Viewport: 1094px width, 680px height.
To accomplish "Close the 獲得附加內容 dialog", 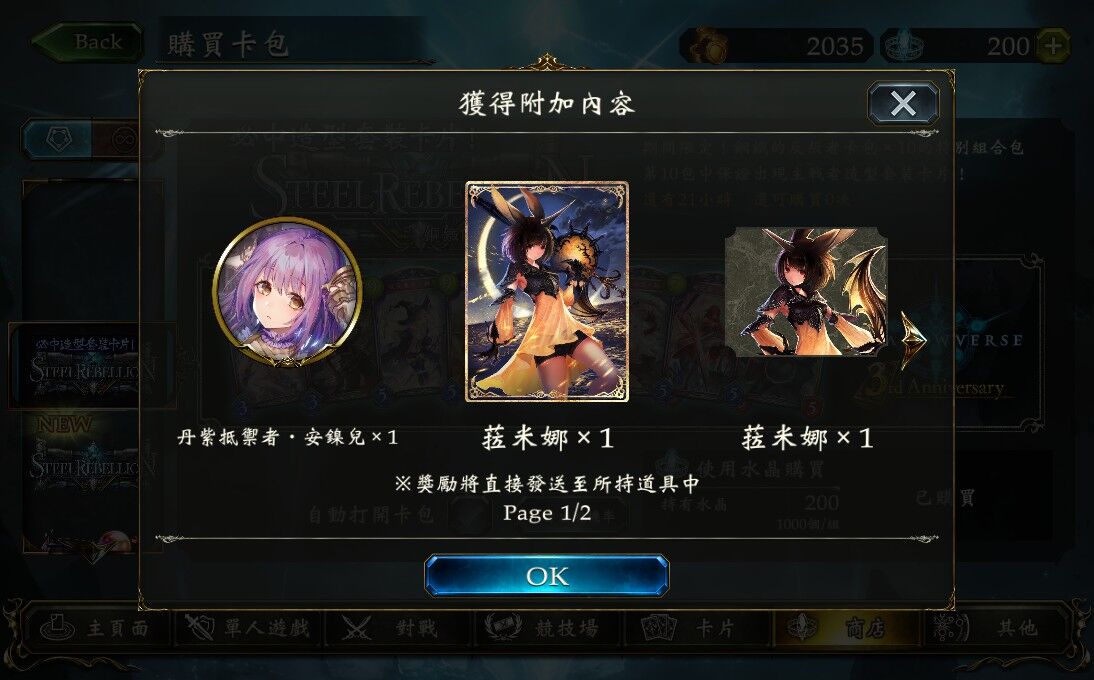I will click(903, 104).
